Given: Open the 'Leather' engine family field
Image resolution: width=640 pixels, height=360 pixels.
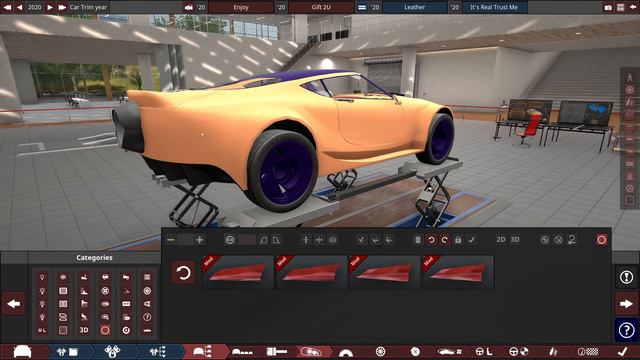Looking at the screenshot, I should pos(414,7).
